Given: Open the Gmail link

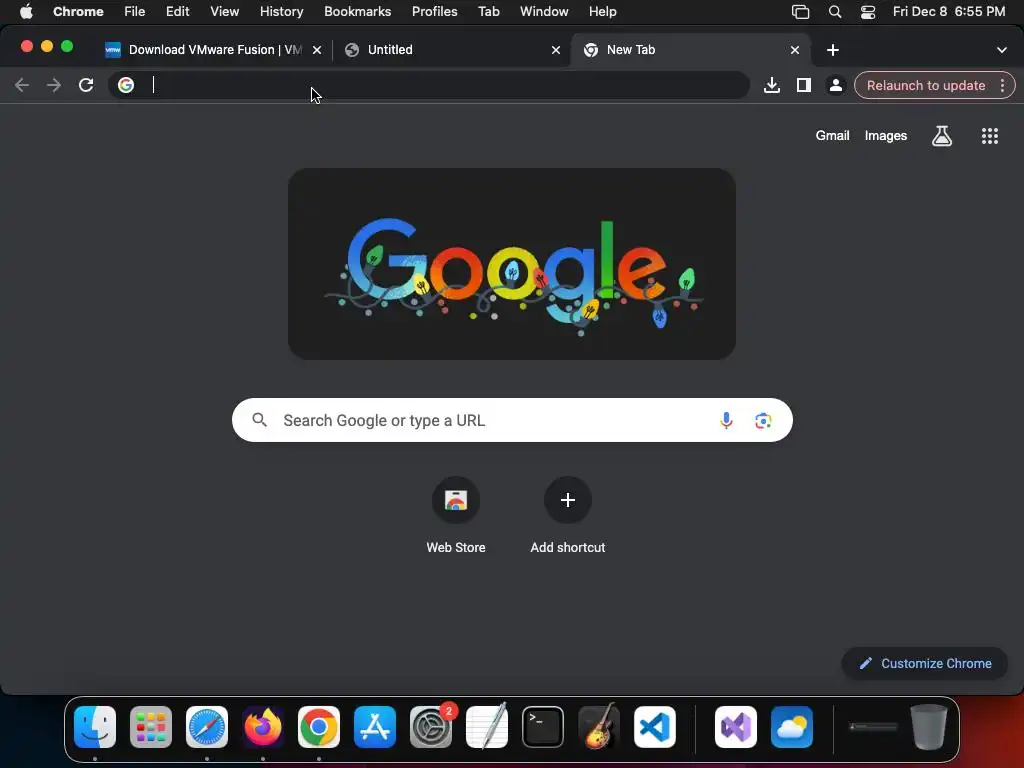Looking at the screenshot, I should tap(832, 136).
